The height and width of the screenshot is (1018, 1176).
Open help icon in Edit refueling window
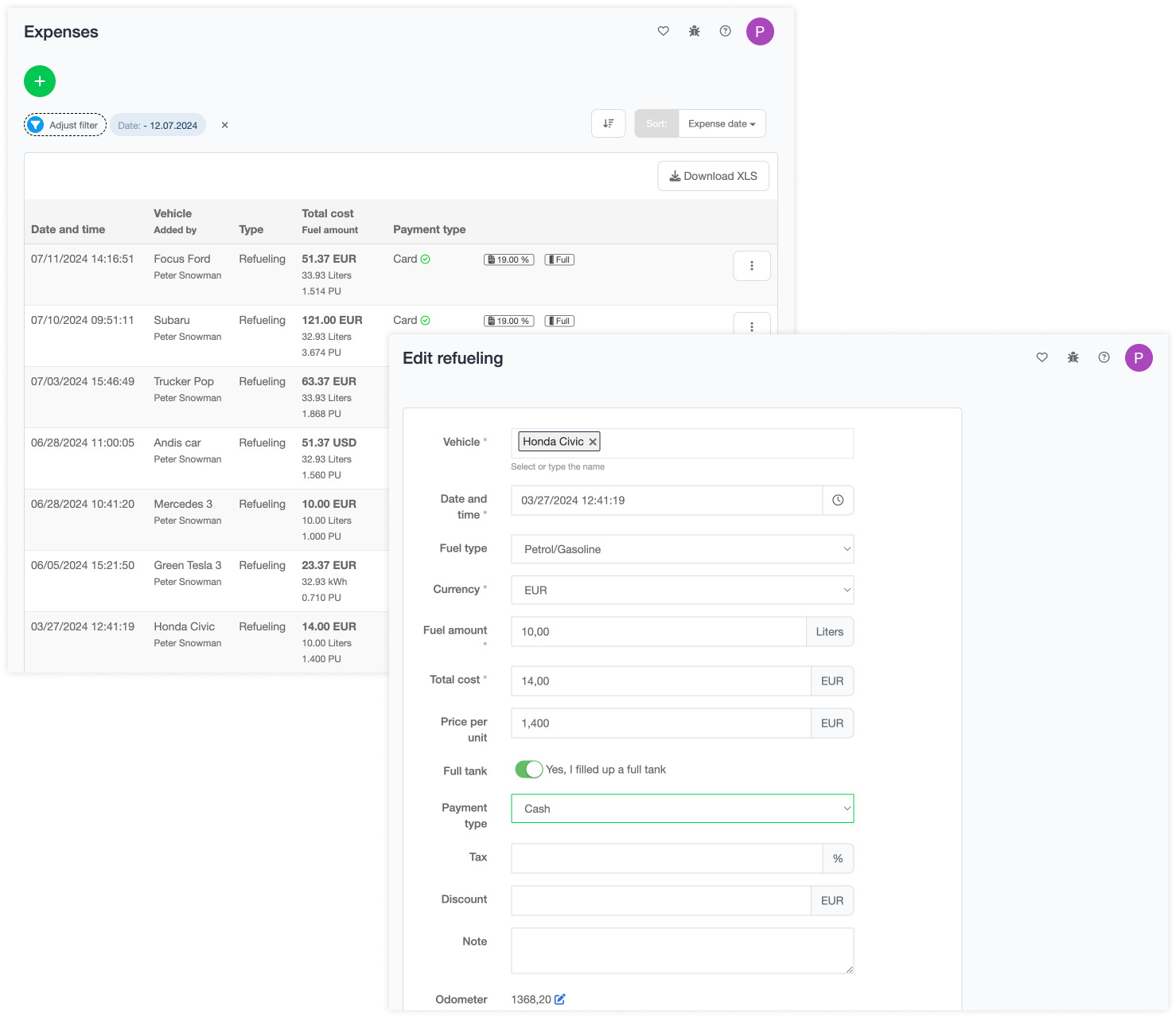[x=1104, y=357]
